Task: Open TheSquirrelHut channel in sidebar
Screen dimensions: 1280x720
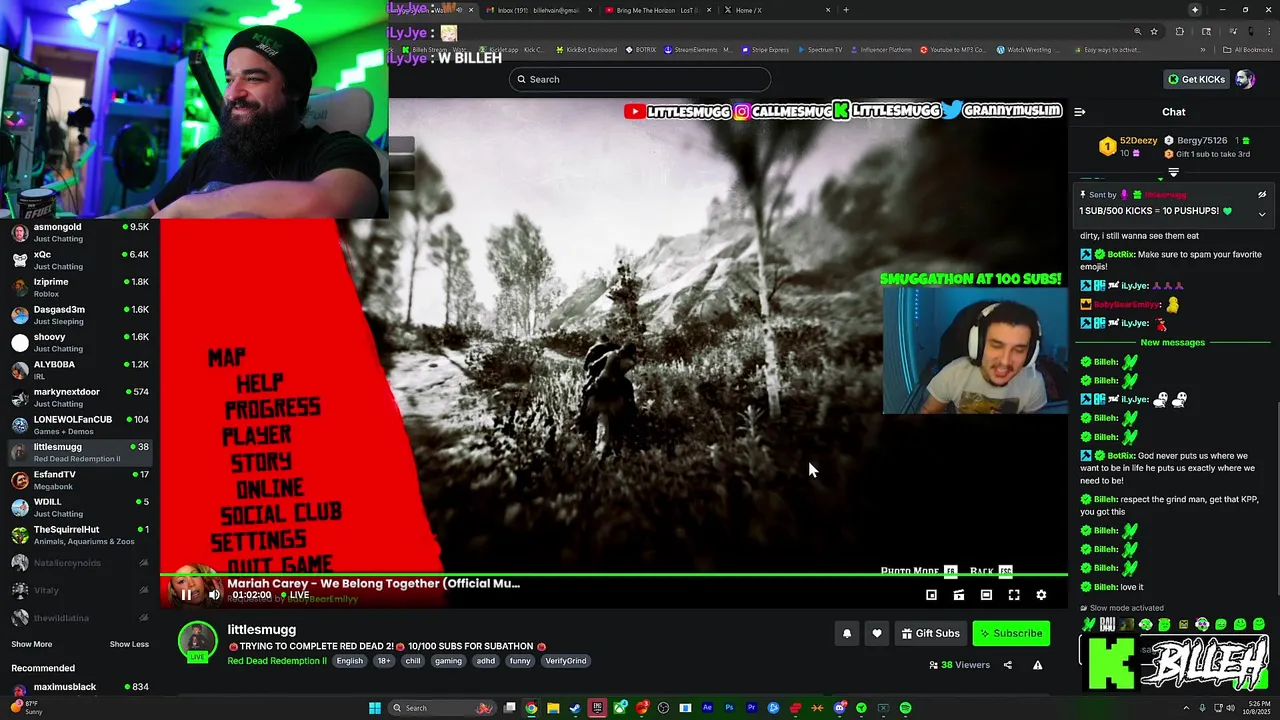Action: point(80,535)
